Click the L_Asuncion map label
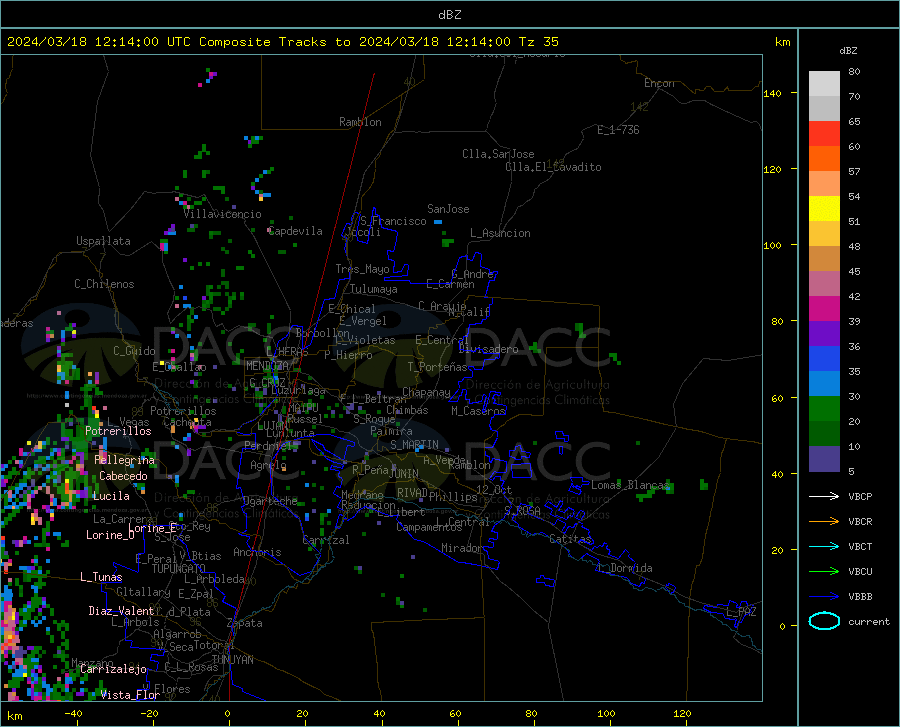 click(500, 233)
